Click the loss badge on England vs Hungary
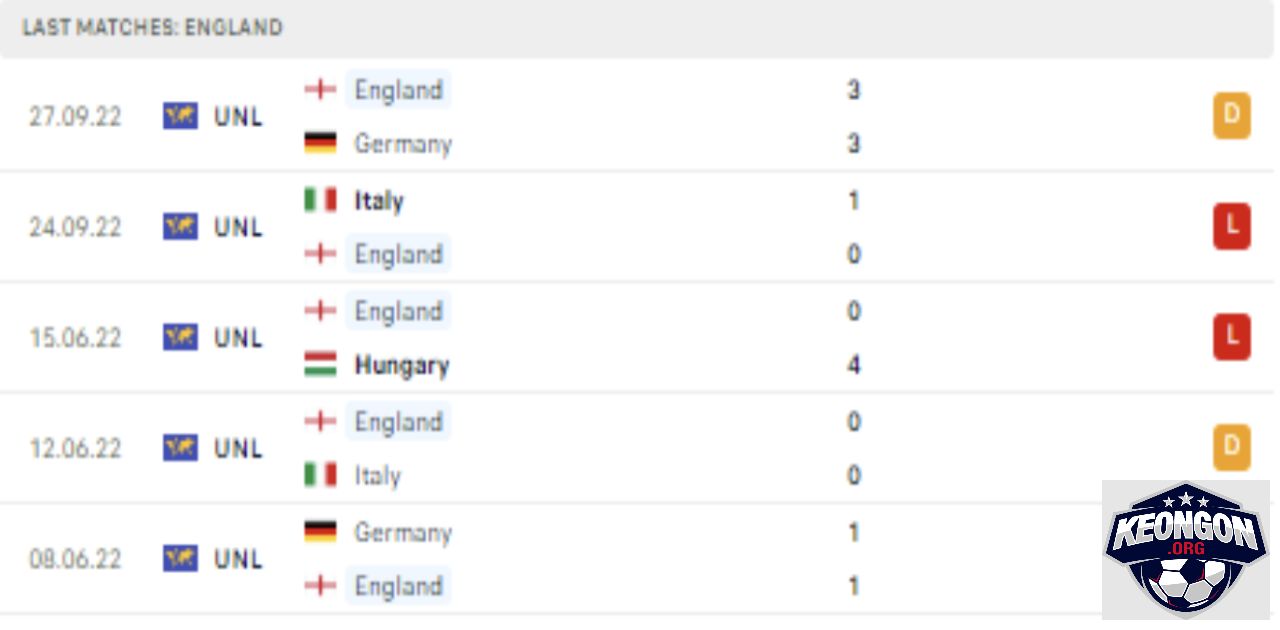 pyautogui.click(x=1232, y=338)
